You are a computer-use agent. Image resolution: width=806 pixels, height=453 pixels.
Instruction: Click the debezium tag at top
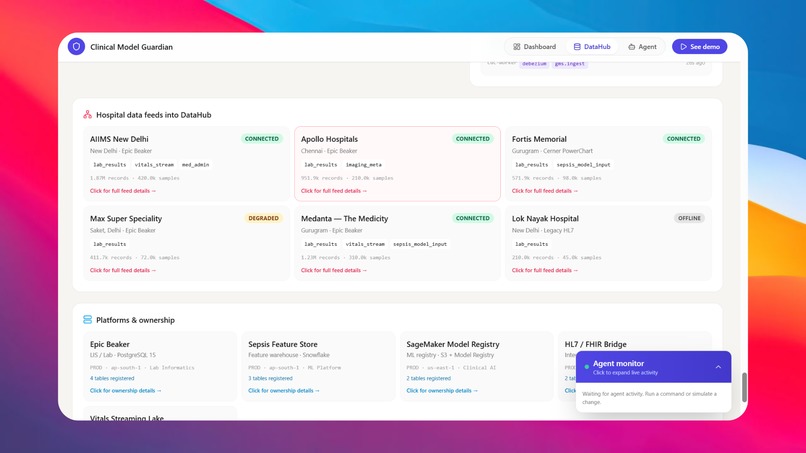(534, 64)
